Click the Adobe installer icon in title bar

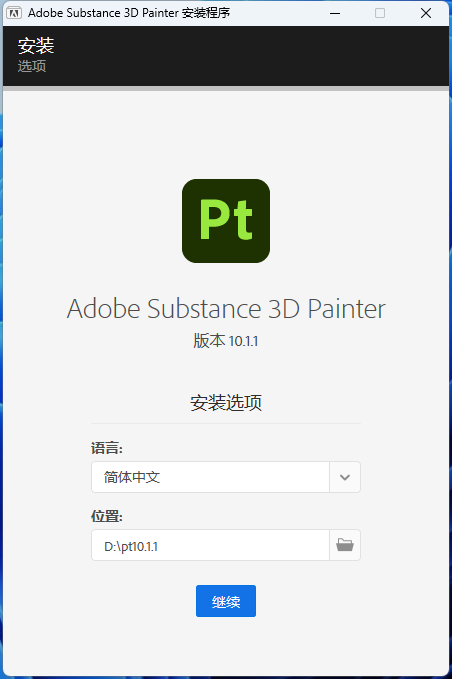click(14, 13)
